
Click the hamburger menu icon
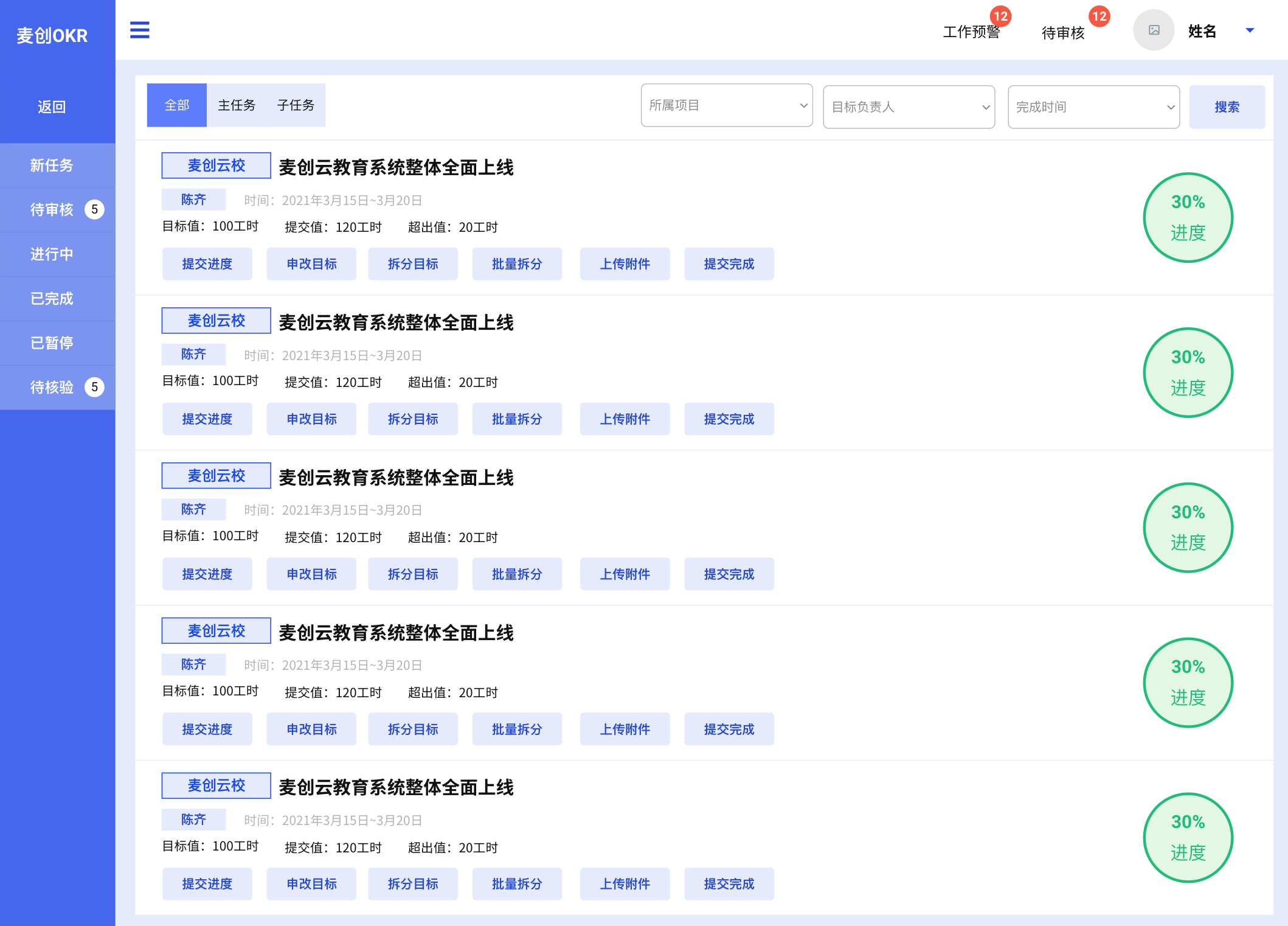(139, 30)
